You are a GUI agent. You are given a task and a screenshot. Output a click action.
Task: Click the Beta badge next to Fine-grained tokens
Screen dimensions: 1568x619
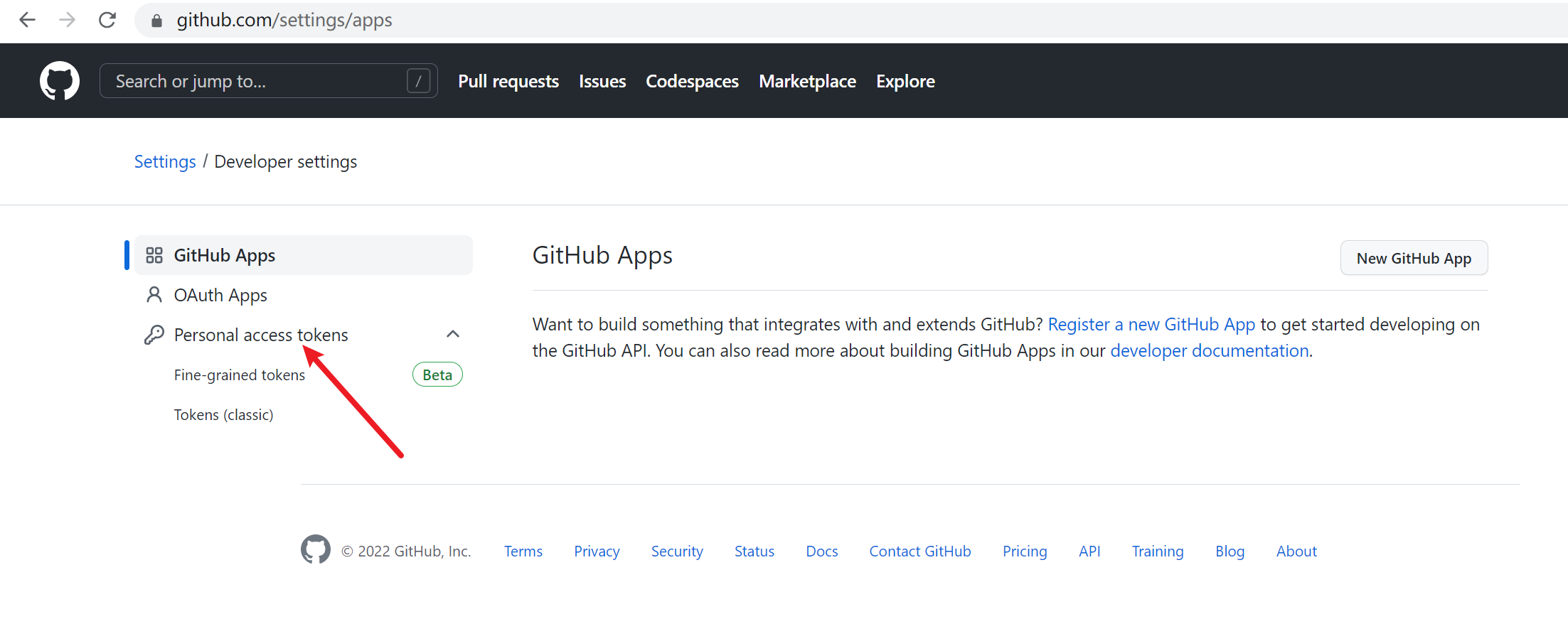(437, 375)
